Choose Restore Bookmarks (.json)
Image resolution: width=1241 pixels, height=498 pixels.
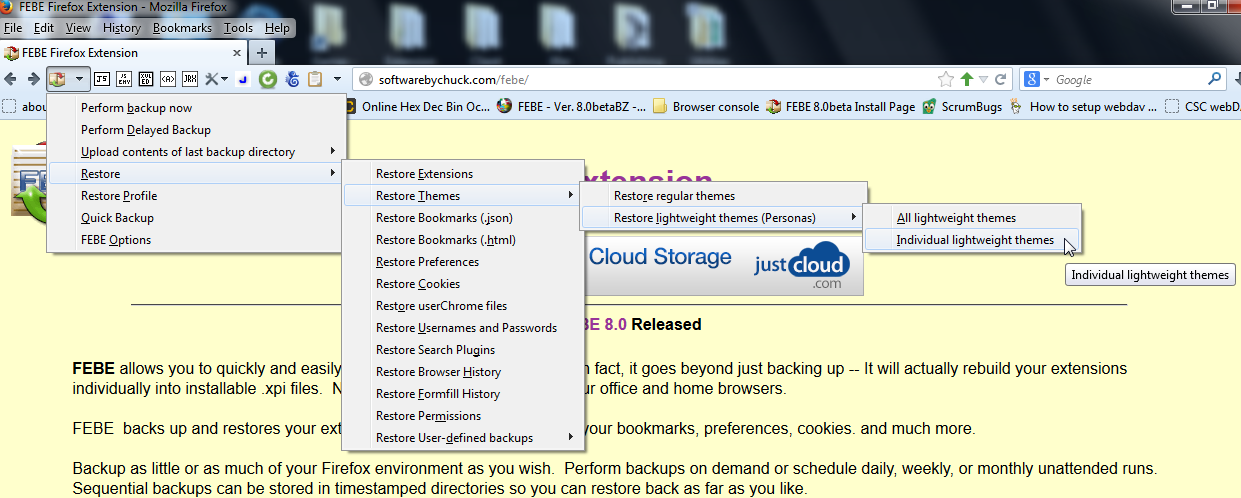tap(463, 218)
